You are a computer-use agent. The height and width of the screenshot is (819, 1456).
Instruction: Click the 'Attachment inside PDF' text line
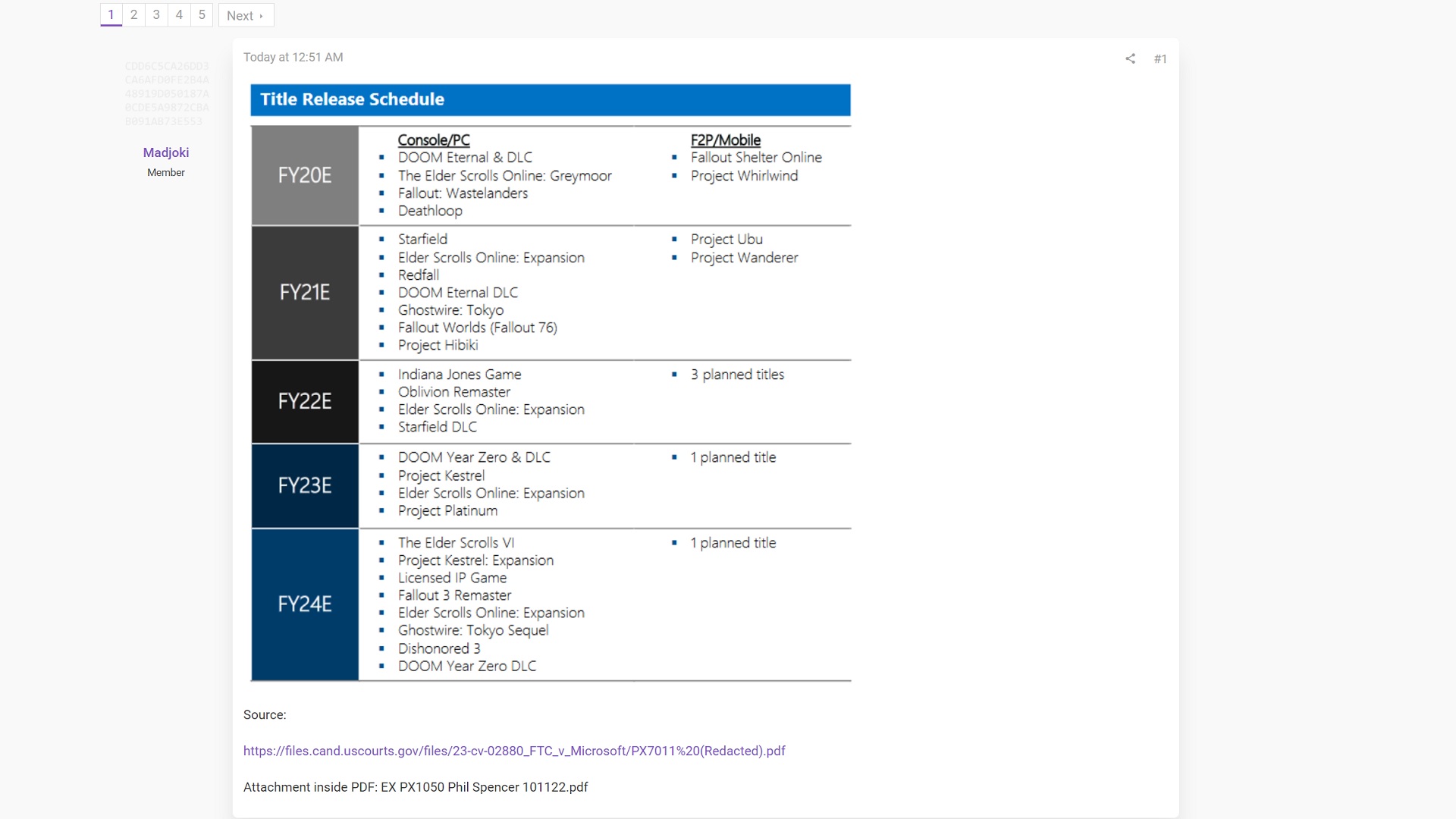click(416, 787)
